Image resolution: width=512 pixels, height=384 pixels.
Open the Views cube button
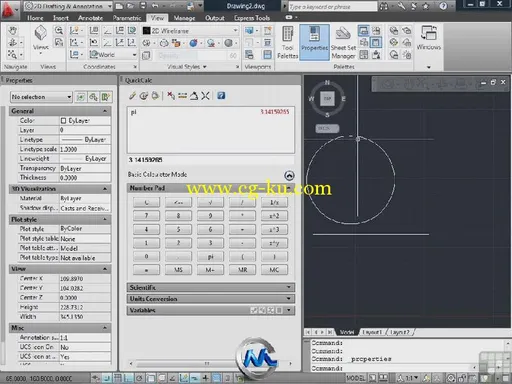tap(41, 39)
